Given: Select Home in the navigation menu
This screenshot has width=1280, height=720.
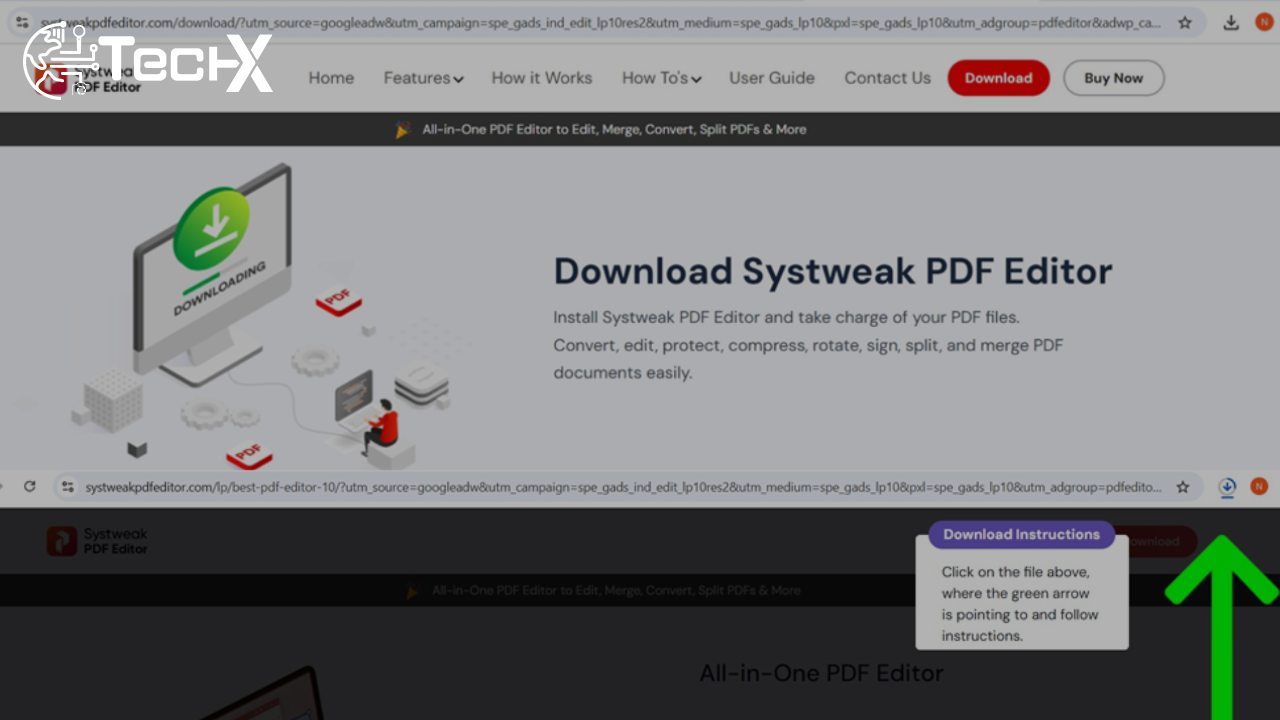Looking at the screenshot, I should pyautogui.click(x=331, y=78).
